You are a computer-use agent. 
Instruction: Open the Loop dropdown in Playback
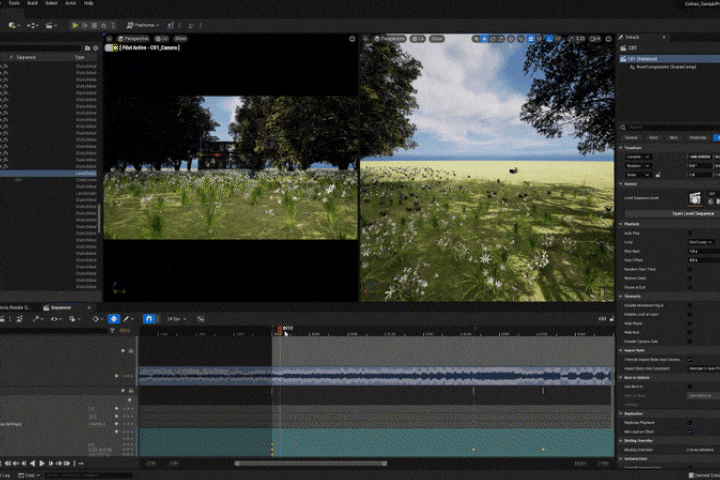coord(701,242)
